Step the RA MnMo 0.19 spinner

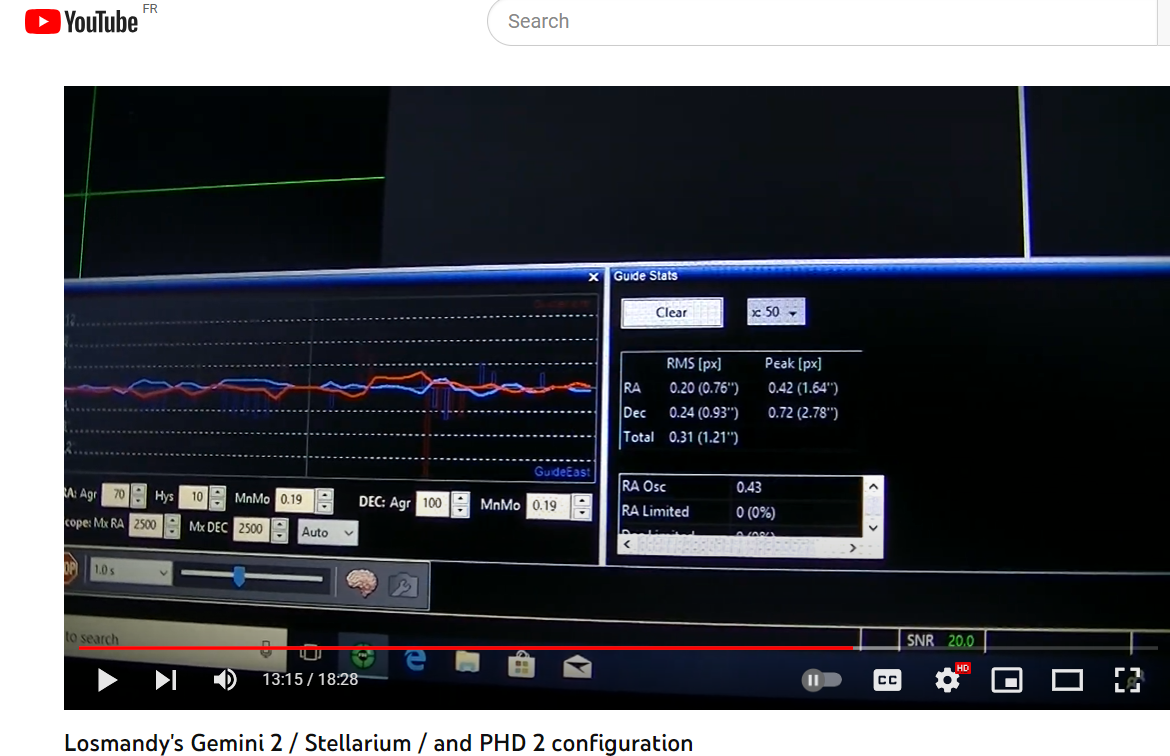point(325,501)
